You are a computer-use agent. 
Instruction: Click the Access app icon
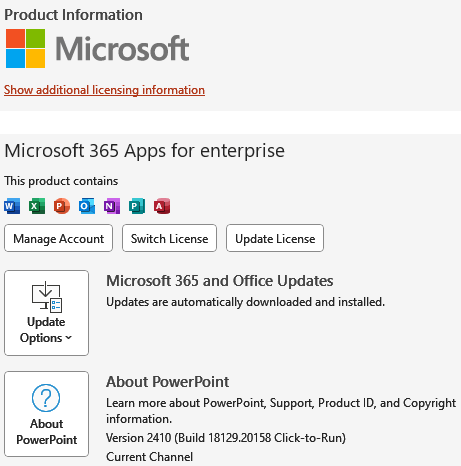pos(162,206)
